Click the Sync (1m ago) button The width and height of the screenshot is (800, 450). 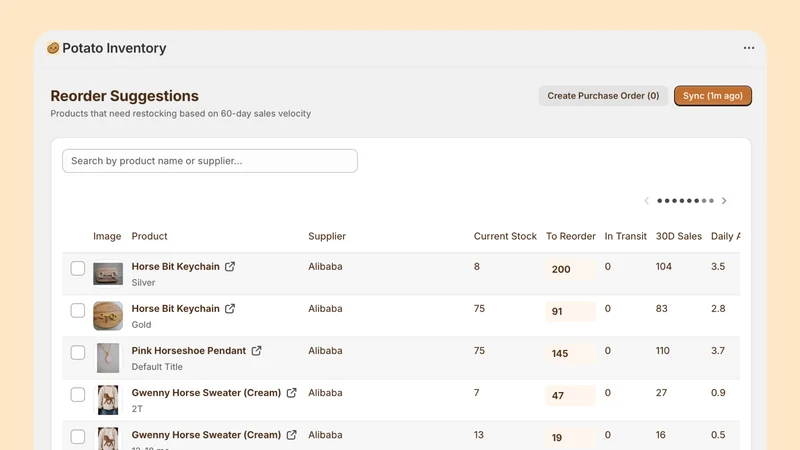tap(713, 96)
